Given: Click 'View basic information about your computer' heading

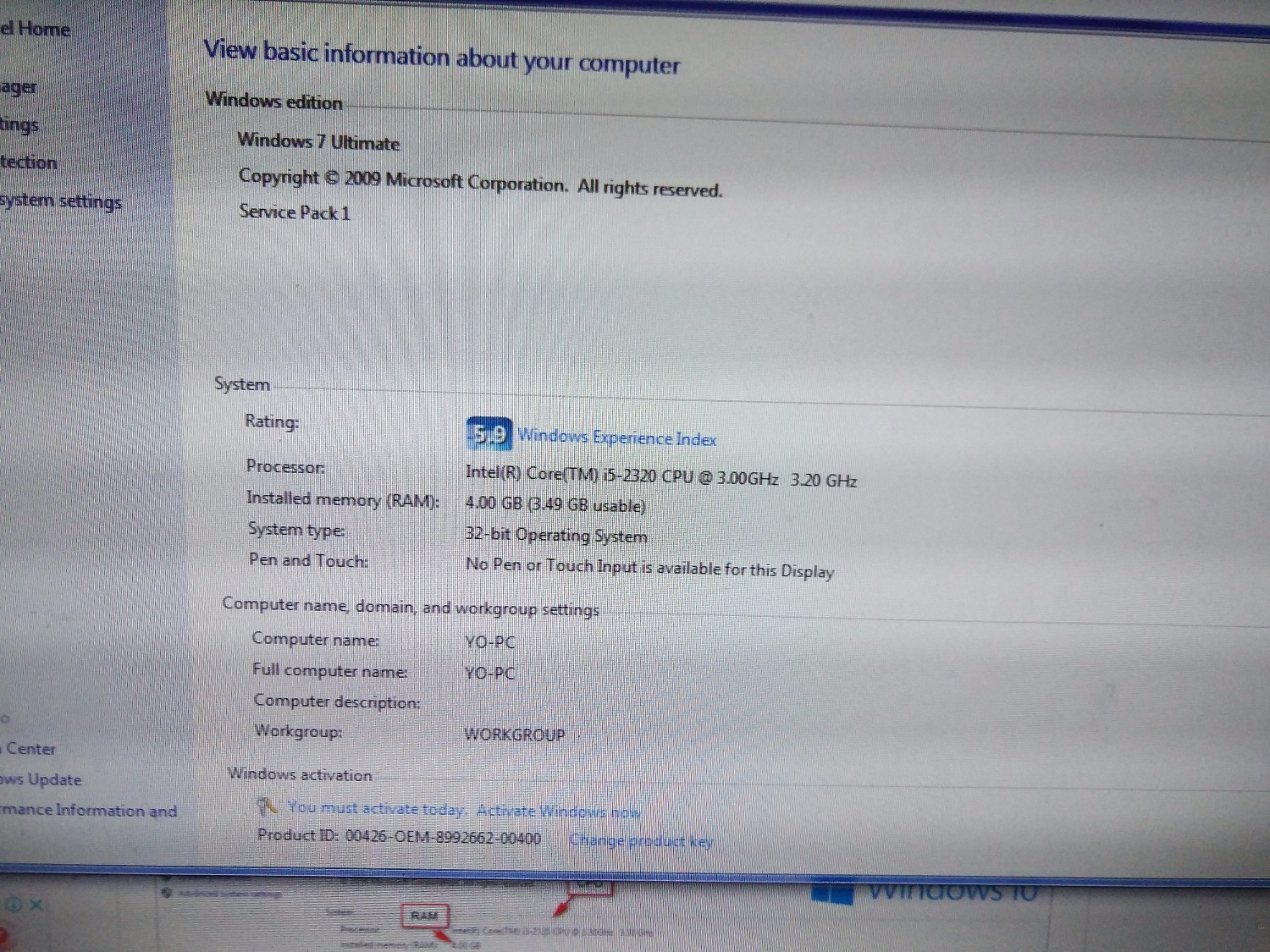Looking at the screenshot, I should pyautogui.click(x=441, y=57).
